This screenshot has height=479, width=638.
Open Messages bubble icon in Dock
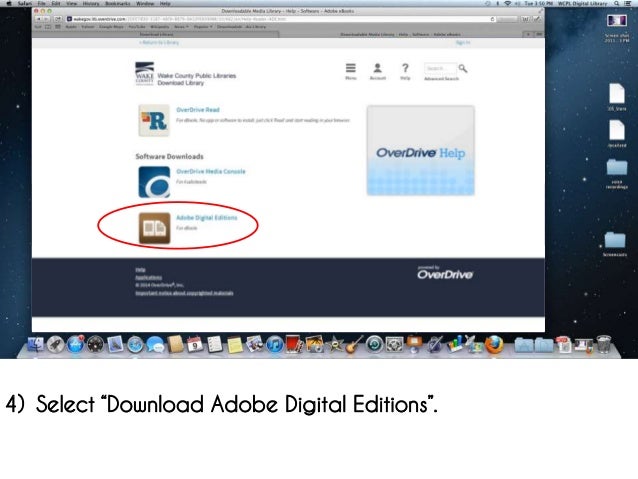point(155,345)
